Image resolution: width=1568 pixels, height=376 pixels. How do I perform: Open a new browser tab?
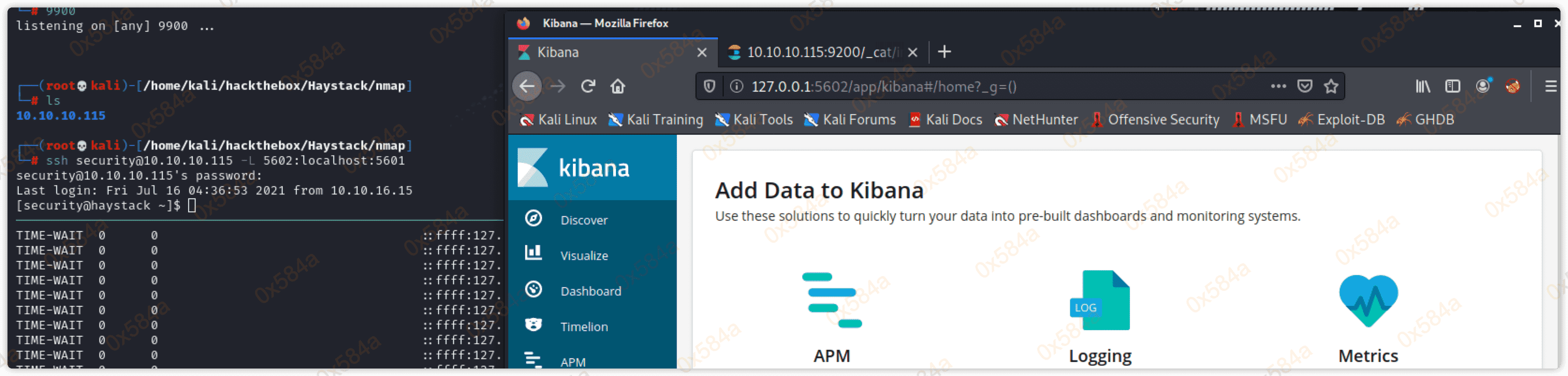click(944, 52)
